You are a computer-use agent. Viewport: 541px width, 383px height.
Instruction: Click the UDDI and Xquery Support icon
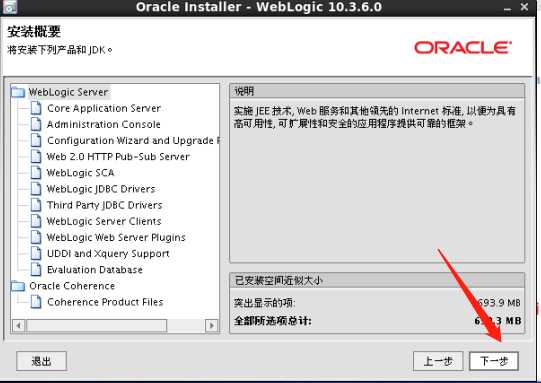[x=36, y=253]
